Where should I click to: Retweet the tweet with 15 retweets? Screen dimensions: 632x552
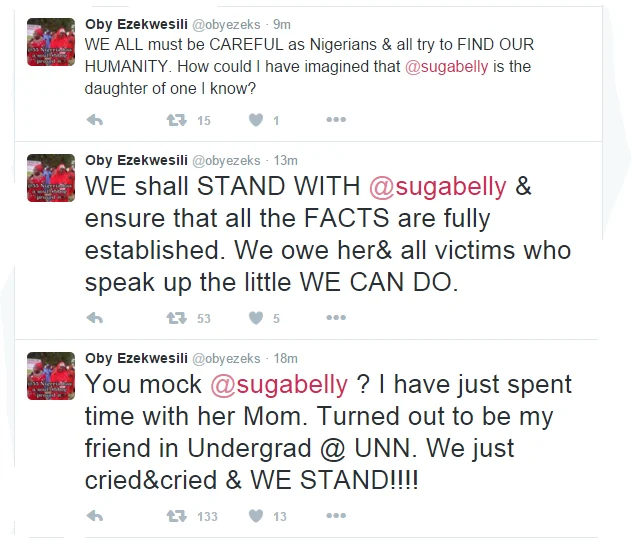point(177,120)
